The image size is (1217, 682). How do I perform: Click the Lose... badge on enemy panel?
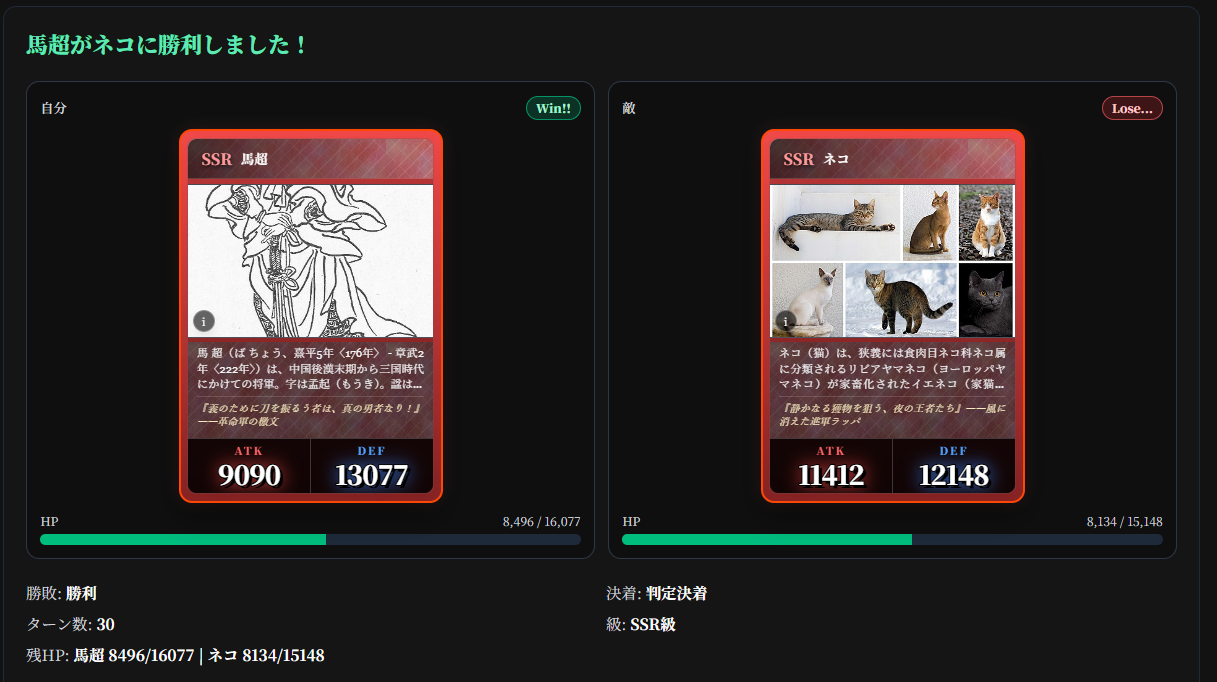(1132, 108)
